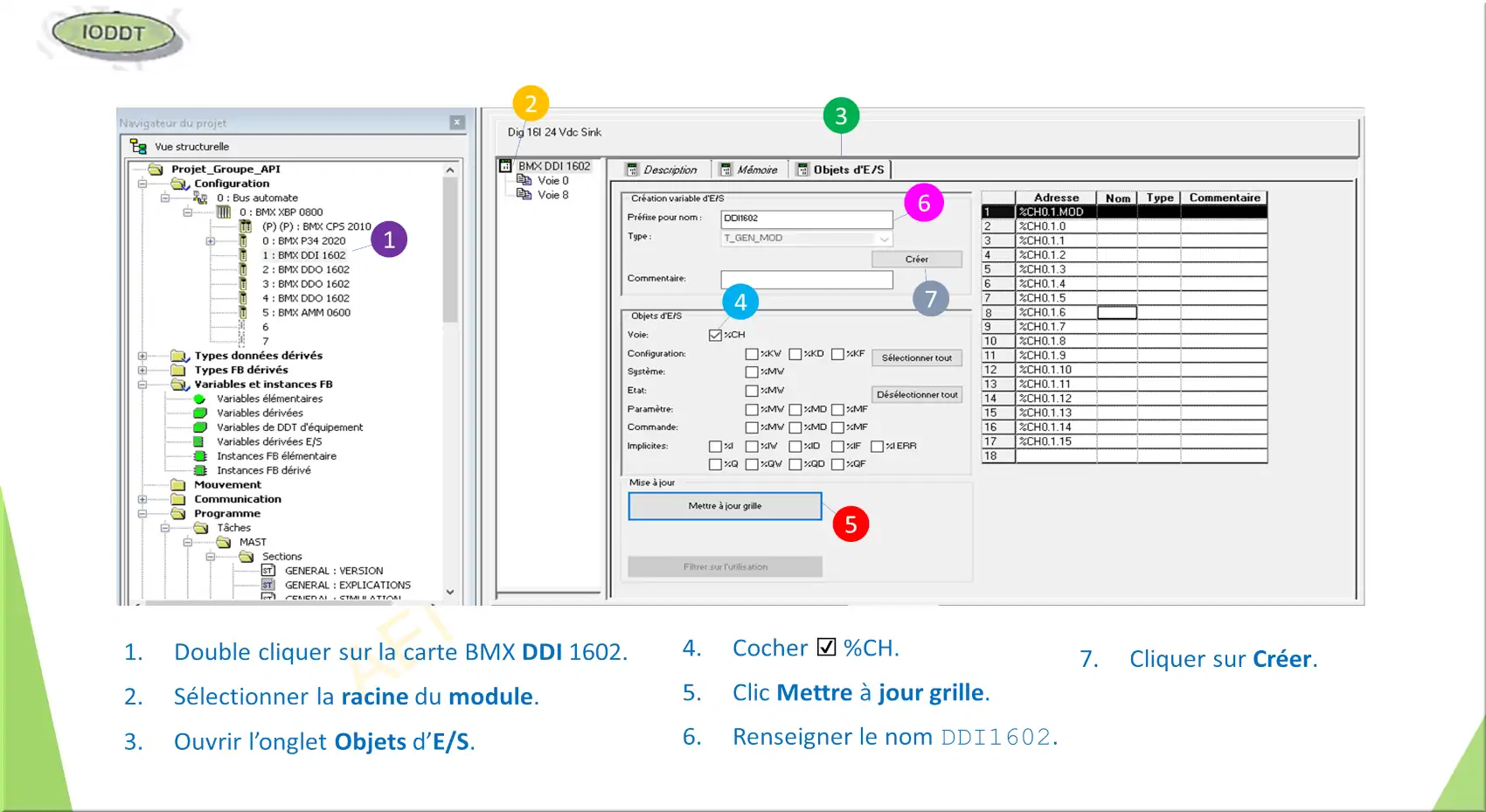Click the Instances FB élémentaire icon
Image resolution: width=1486 pixels, height=812 pixels.
tap(199, 456)
